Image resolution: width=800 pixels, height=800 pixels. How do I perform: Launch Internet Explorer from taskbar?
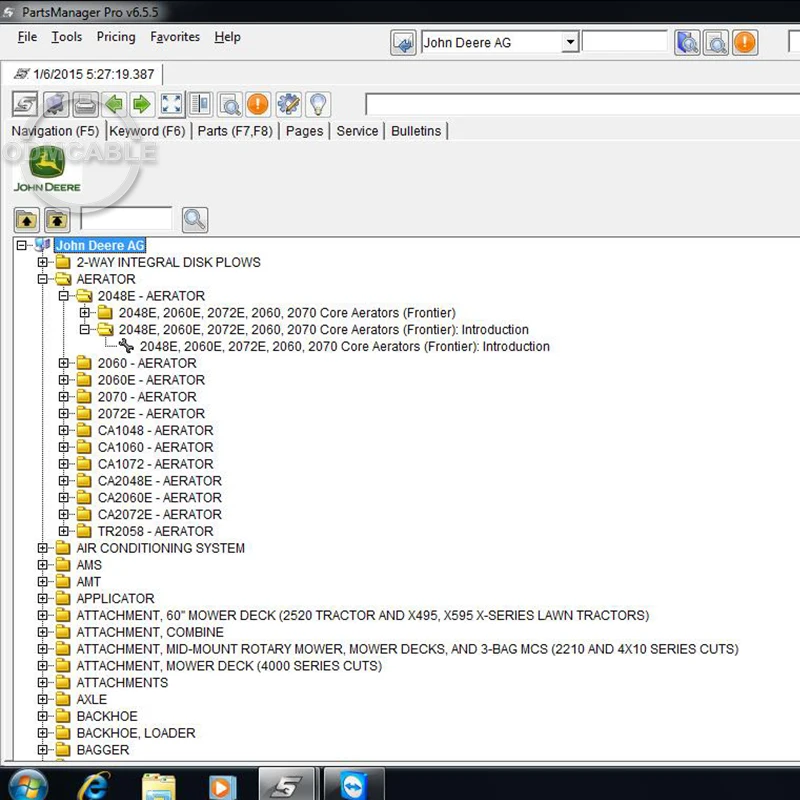pos(94,786)
